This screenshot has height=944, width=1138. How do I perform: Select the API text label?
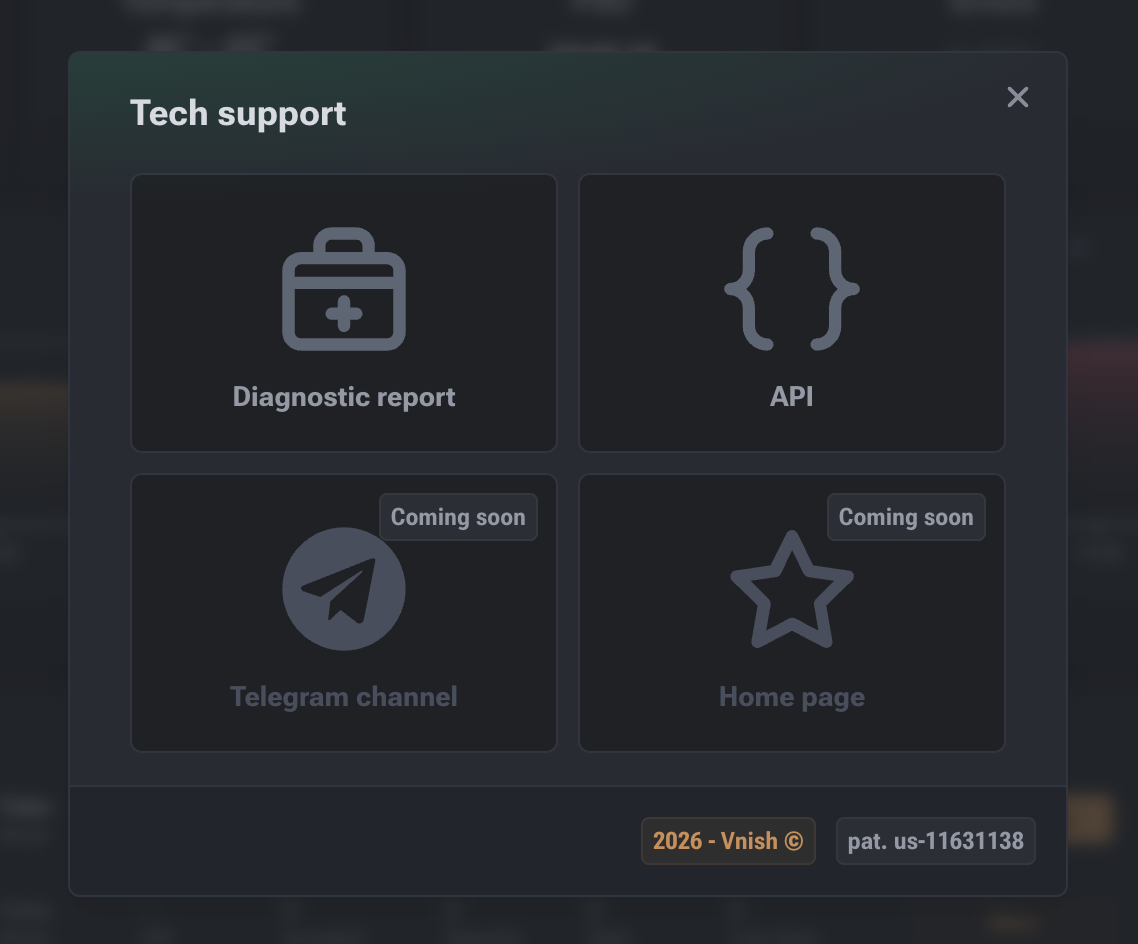792,397
